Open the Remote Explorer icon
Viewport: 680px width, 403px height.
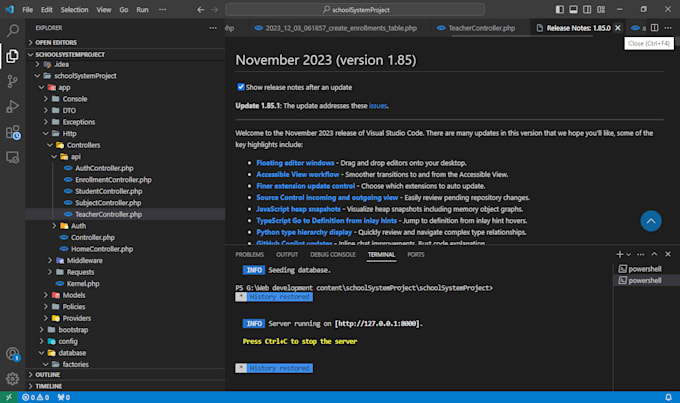pos(13,157)
